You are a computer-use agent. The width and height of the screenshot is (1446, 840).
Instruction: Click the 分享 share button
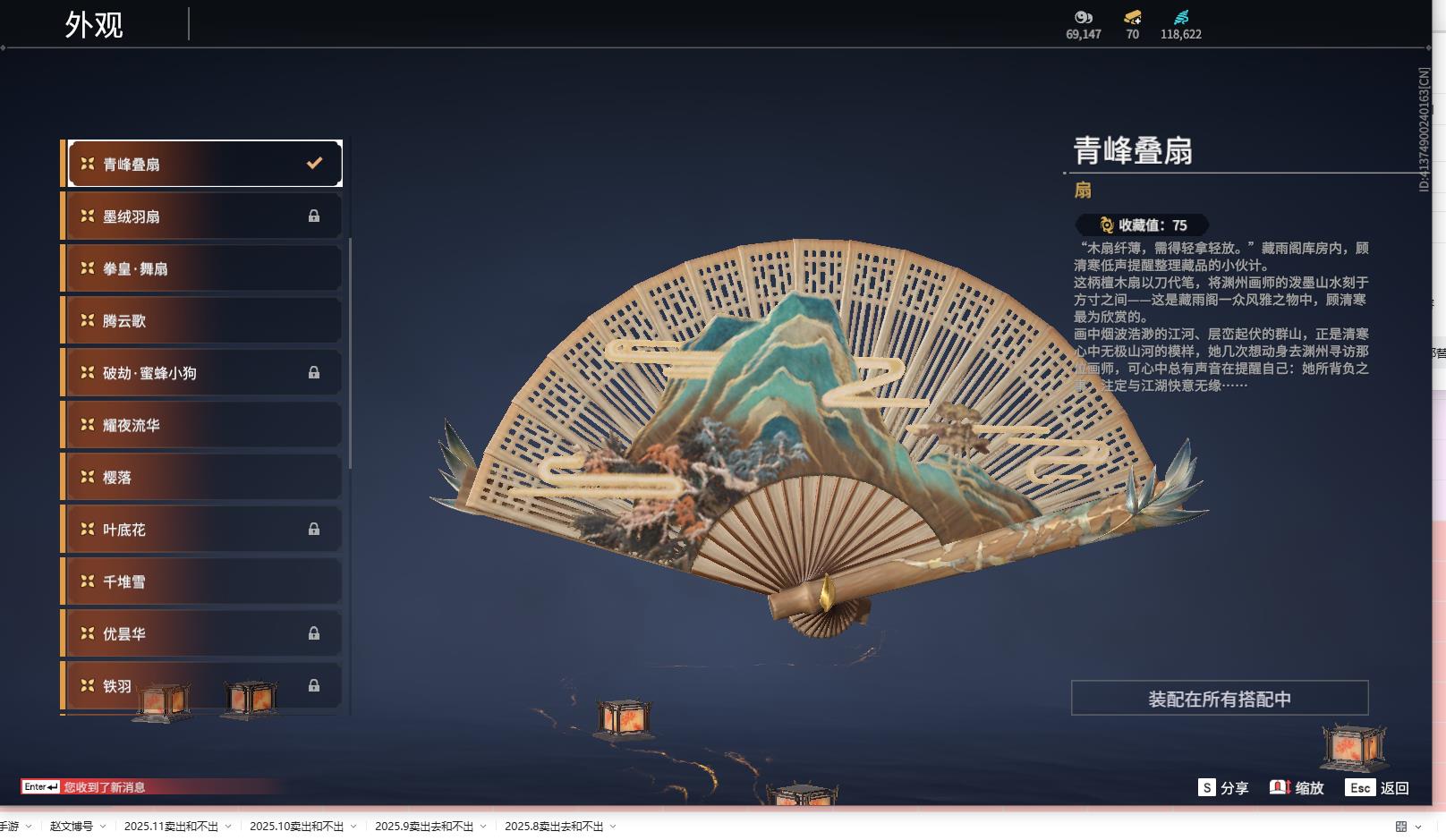[1223, 788]
